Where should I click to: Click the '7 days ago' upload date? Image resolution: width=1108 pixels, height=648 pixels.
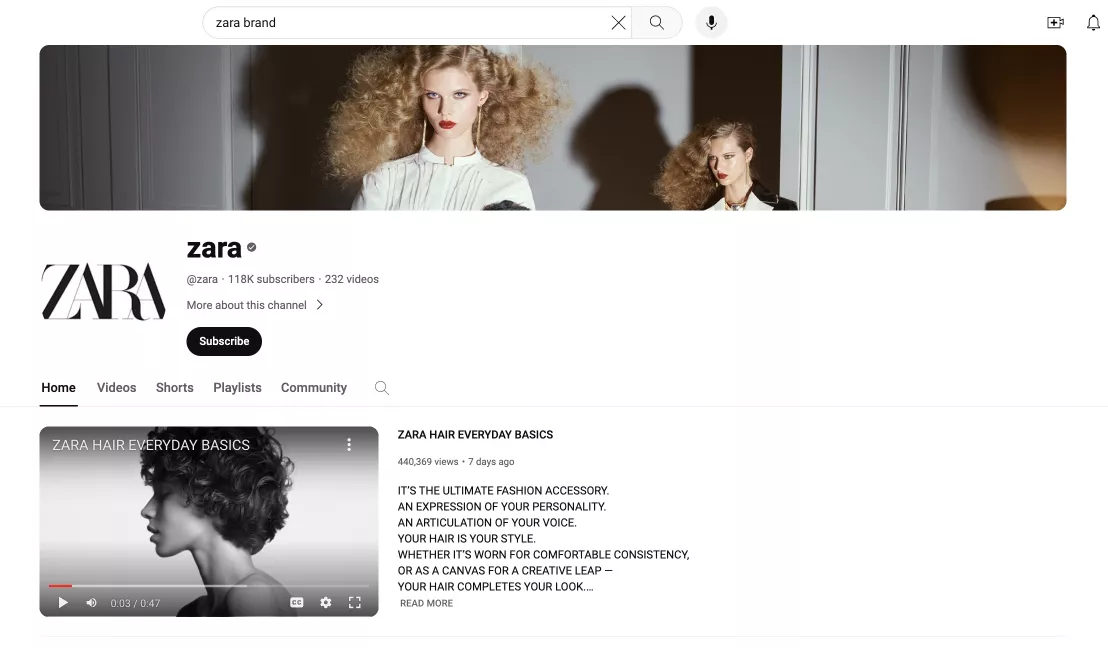[x=491, y=461]
